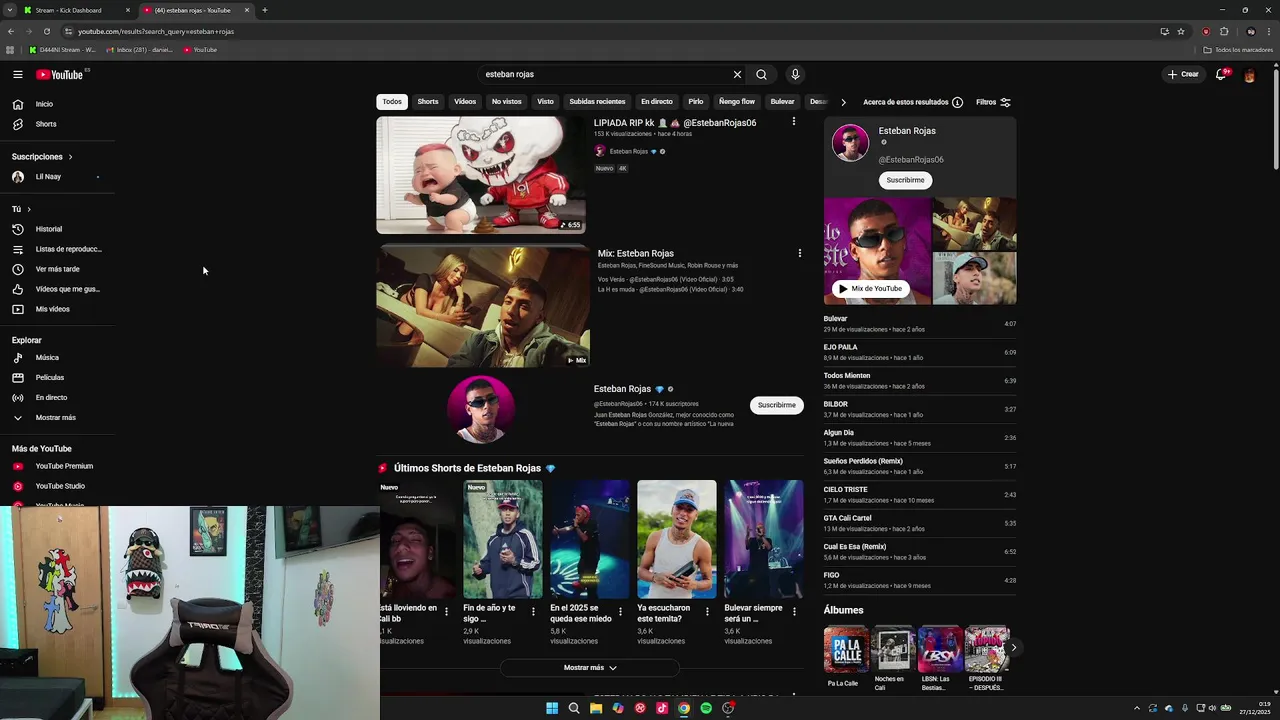Image resolution: width=1280 pixels, height=720 pixels.
Task: Bookmark this page with the star
Action: coord(1181,31)
